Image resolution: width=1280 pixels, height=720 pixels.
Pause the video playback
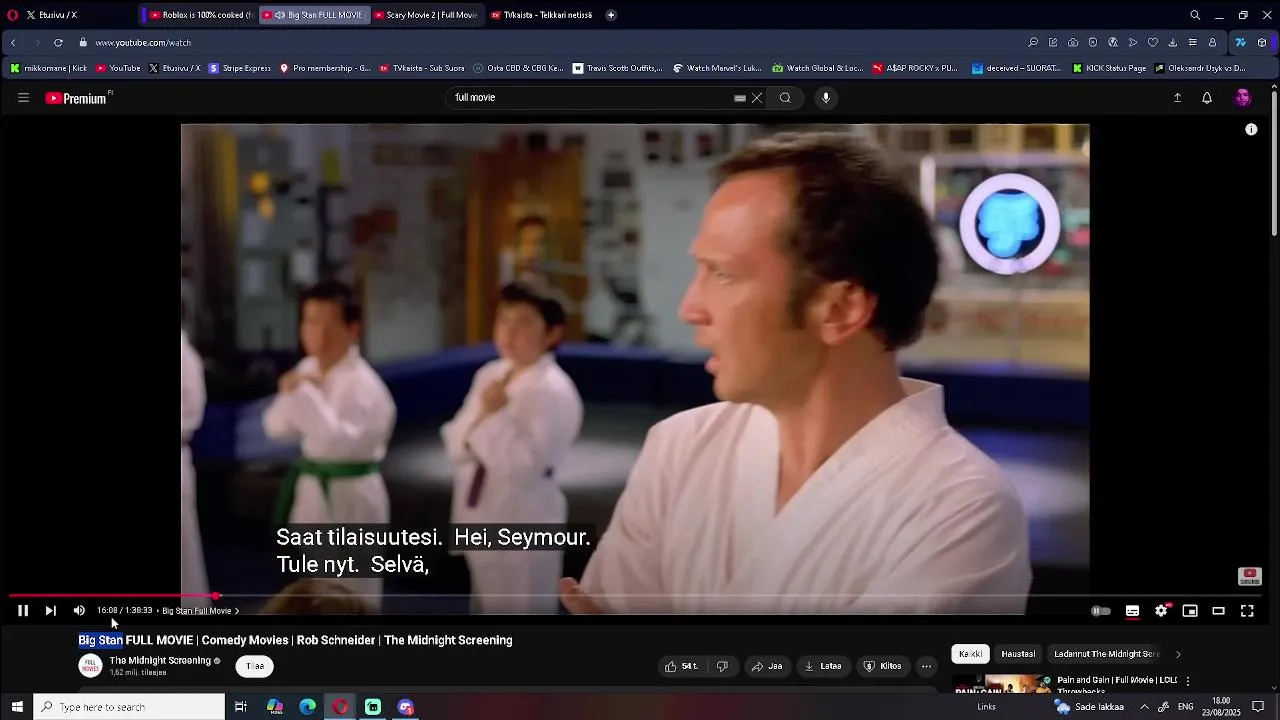point(22,611)
